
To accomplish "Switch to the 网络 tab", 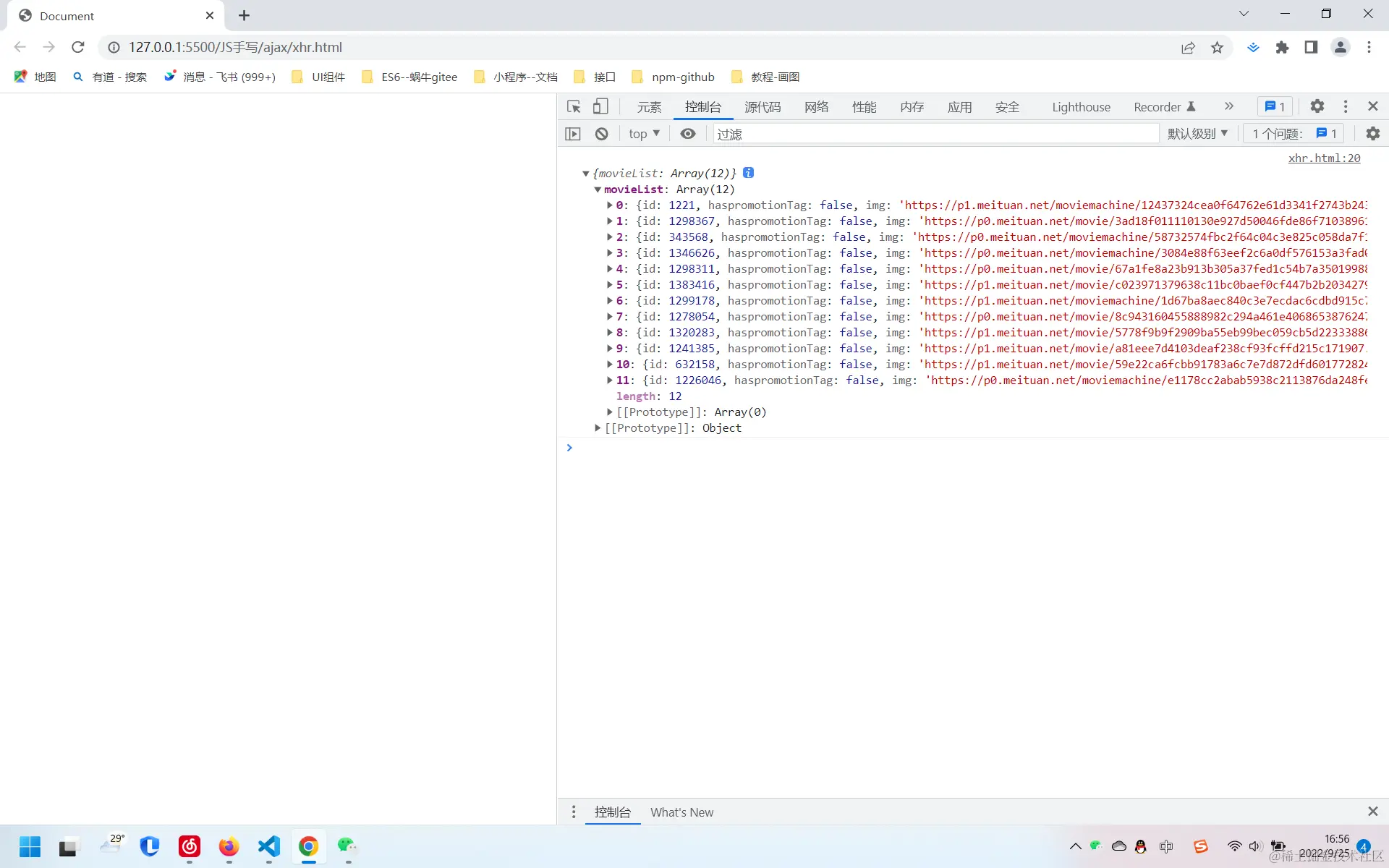I will click(816, 107).
